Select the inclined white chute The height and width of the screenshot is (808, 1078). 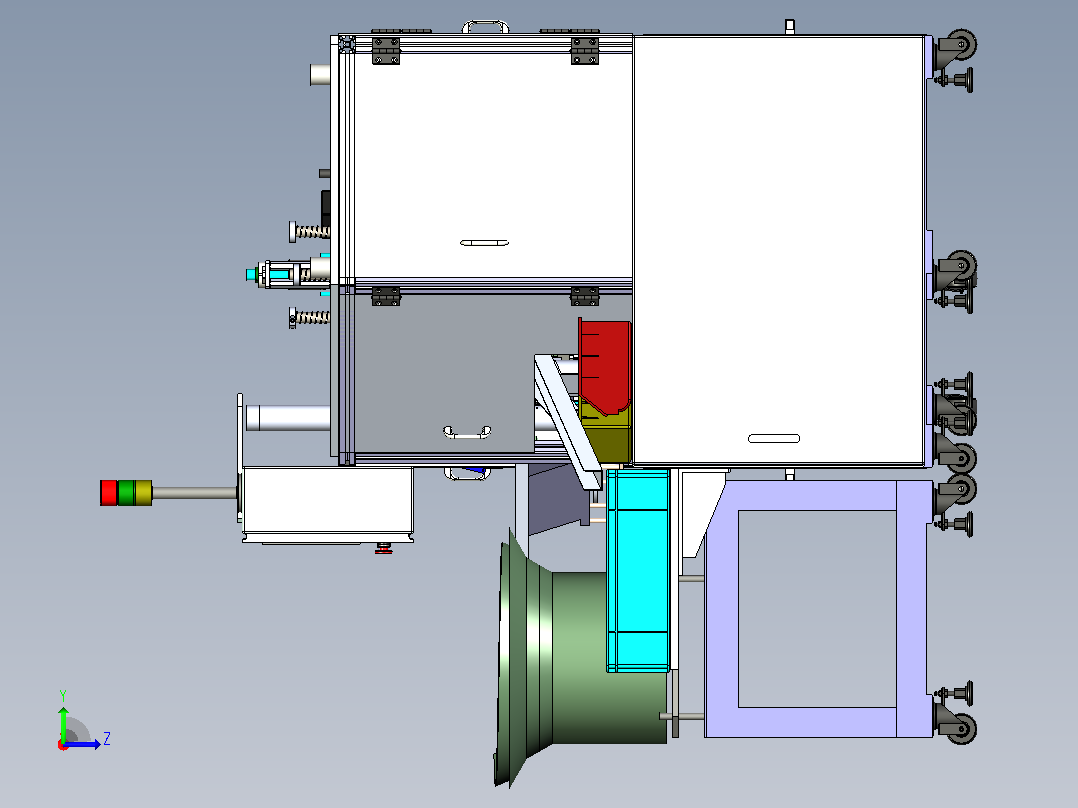pos(568,421)
